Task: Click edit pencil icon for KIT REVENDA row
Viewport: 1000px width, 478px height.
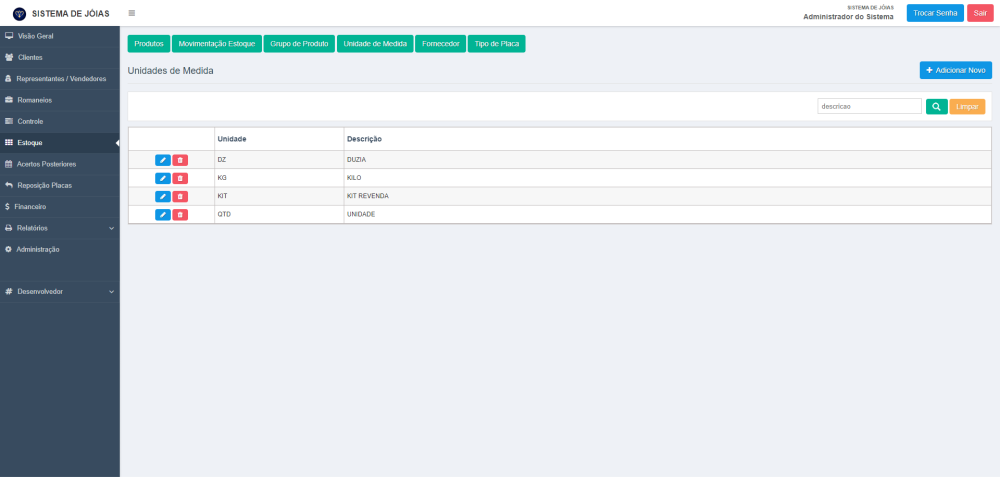Action: tap(162, 196)
